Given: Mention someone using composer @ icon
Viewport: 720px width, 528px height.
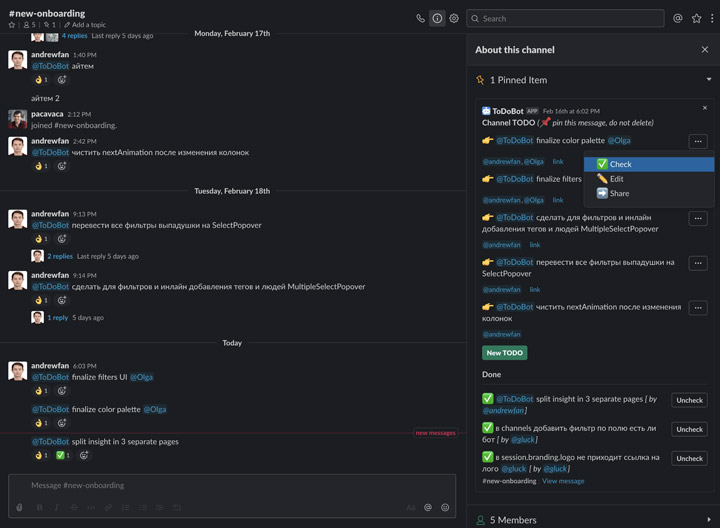Looking at the screenshot, I should (428, 507).
